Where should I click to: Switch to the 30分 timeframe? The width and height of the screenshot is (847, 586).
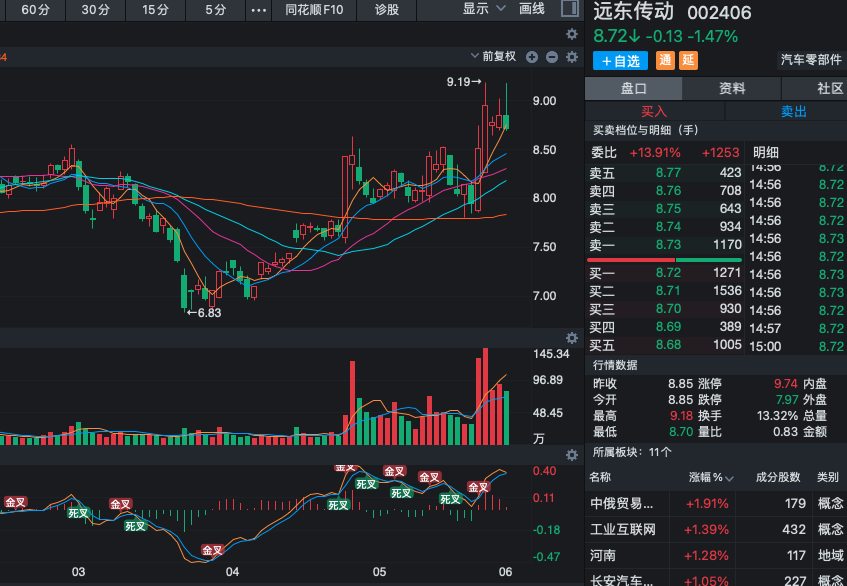pyautogui.click(x=96, y=10)
